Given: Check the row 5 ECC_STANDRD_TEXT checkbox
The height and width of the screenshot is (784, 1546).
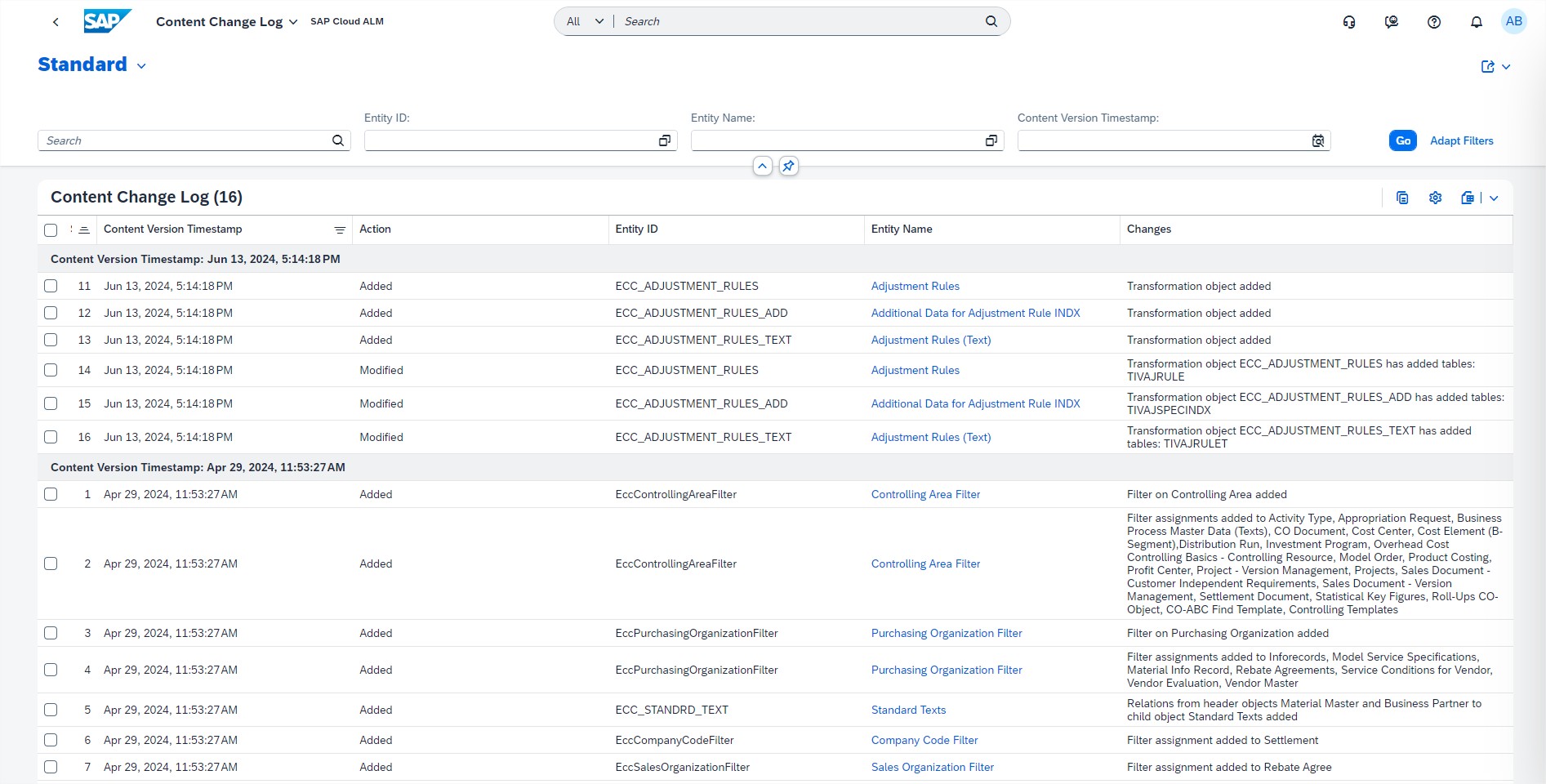Looking at the screenshot, I should click(x=51, y=710).
